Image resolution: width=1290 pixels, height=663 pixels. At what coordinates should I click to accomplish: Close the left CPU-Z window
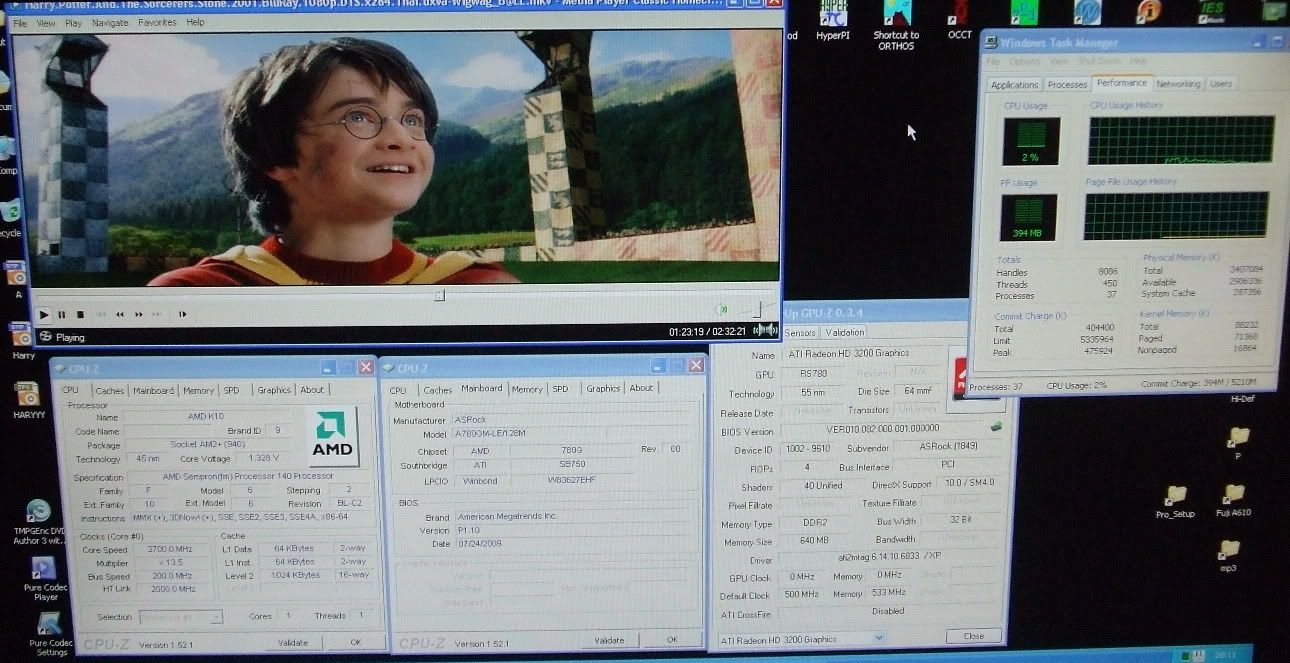pyautogui.click(x=365, y=368)
